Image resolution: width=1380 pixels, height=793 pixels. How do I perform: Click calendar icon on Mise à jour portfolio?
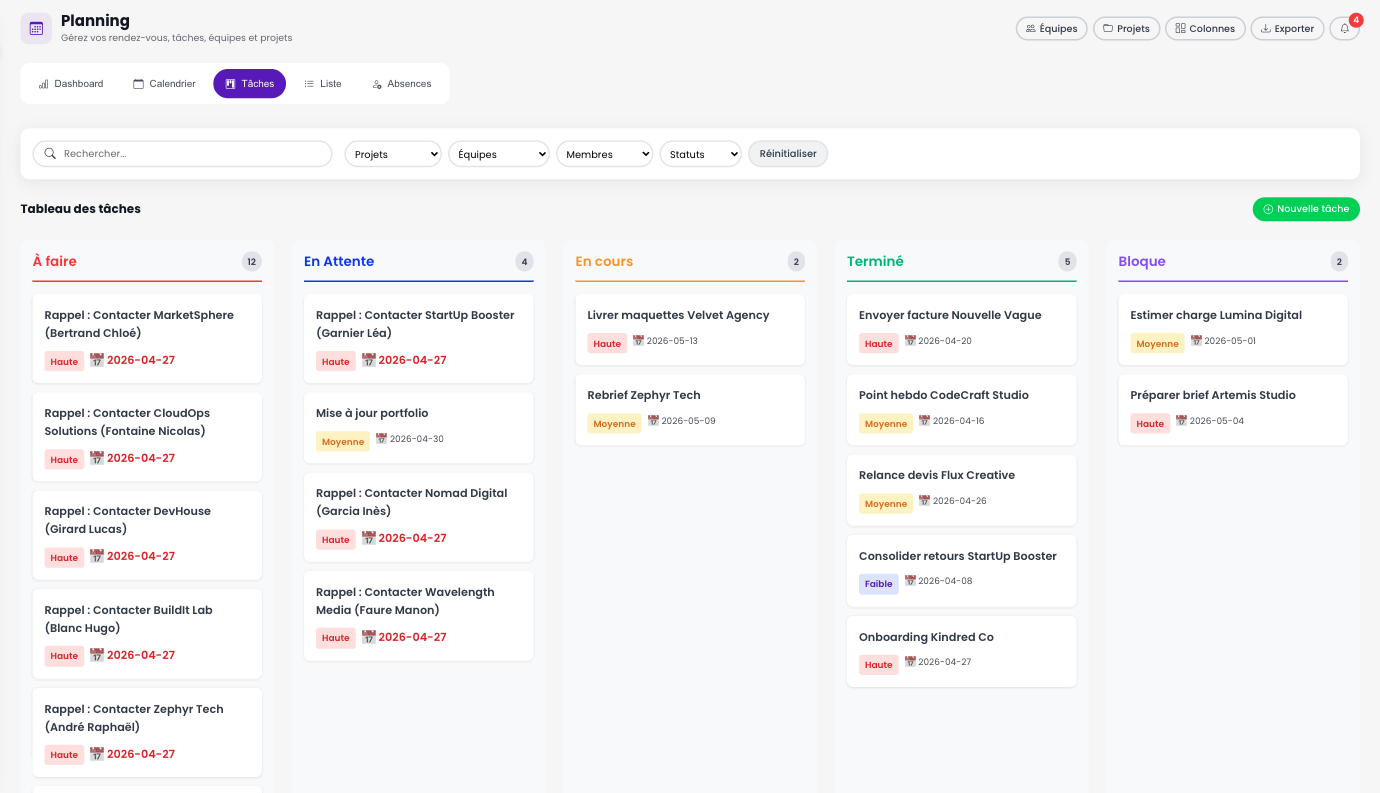(x=381, y=438)
